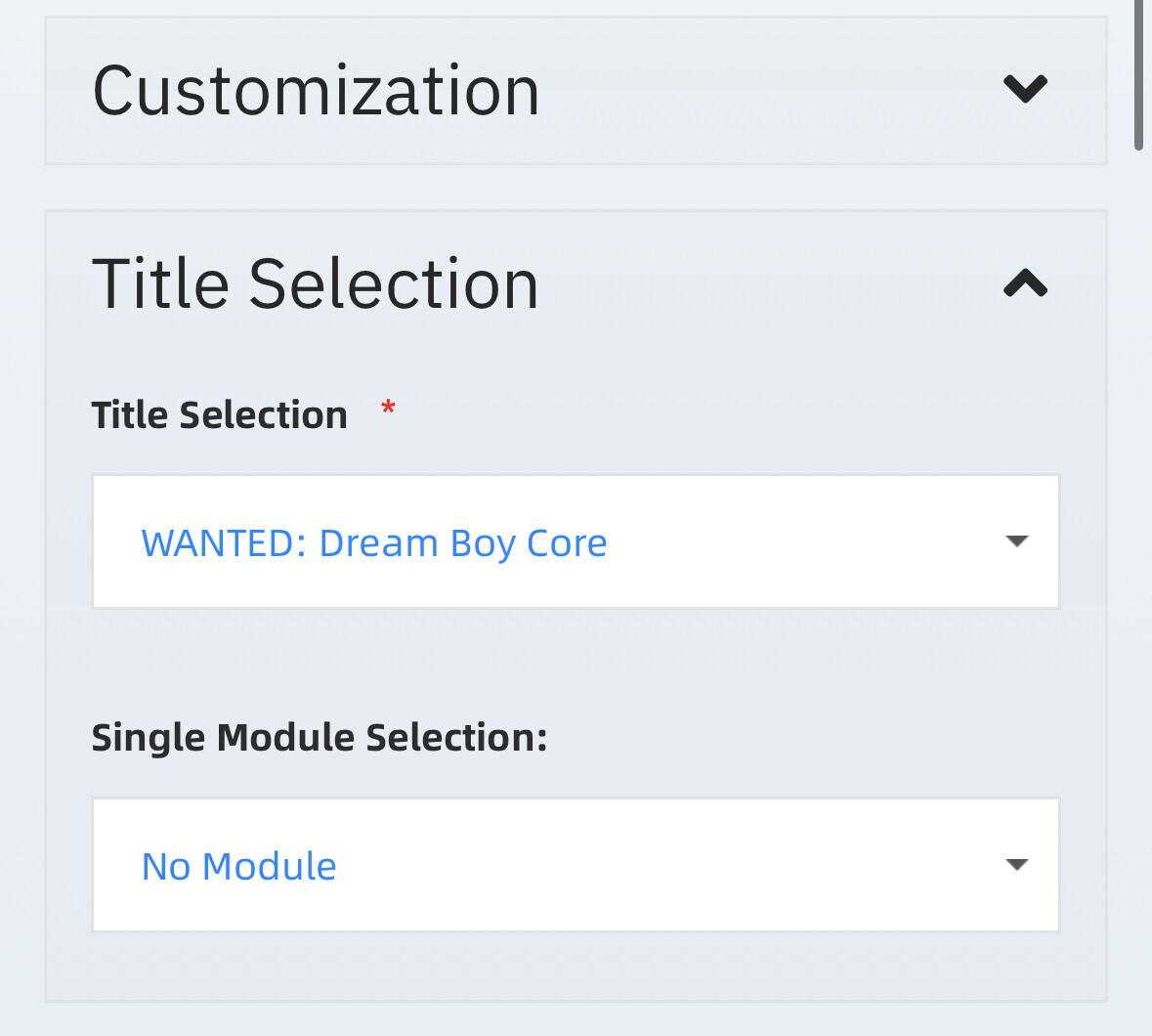Expand Customization section with down chevron
The image size is (1152, 1036).
point(1025,89)
